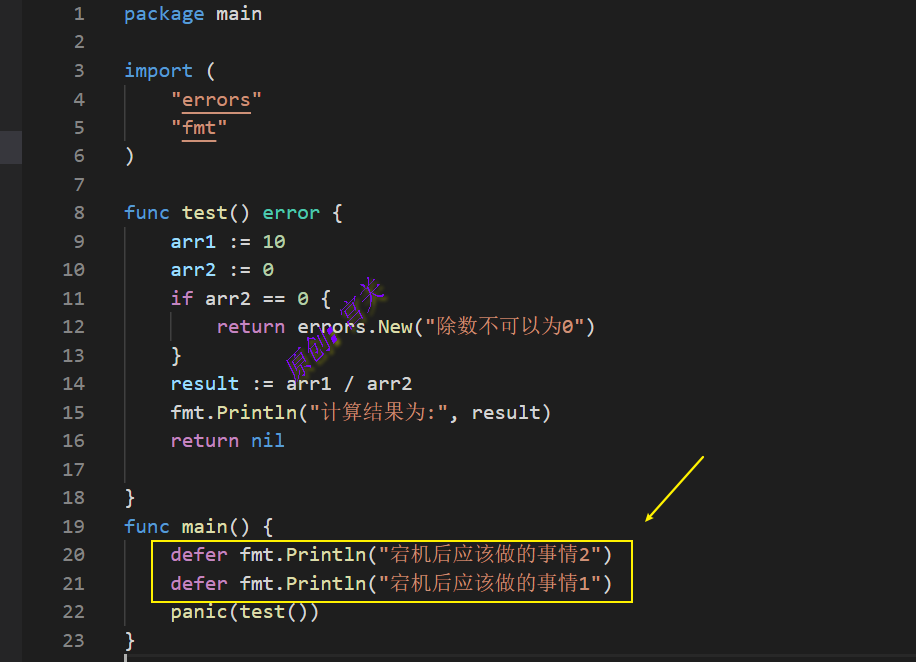
Task: Place cursor on the "import" keyword
Action: pos(158,71)
